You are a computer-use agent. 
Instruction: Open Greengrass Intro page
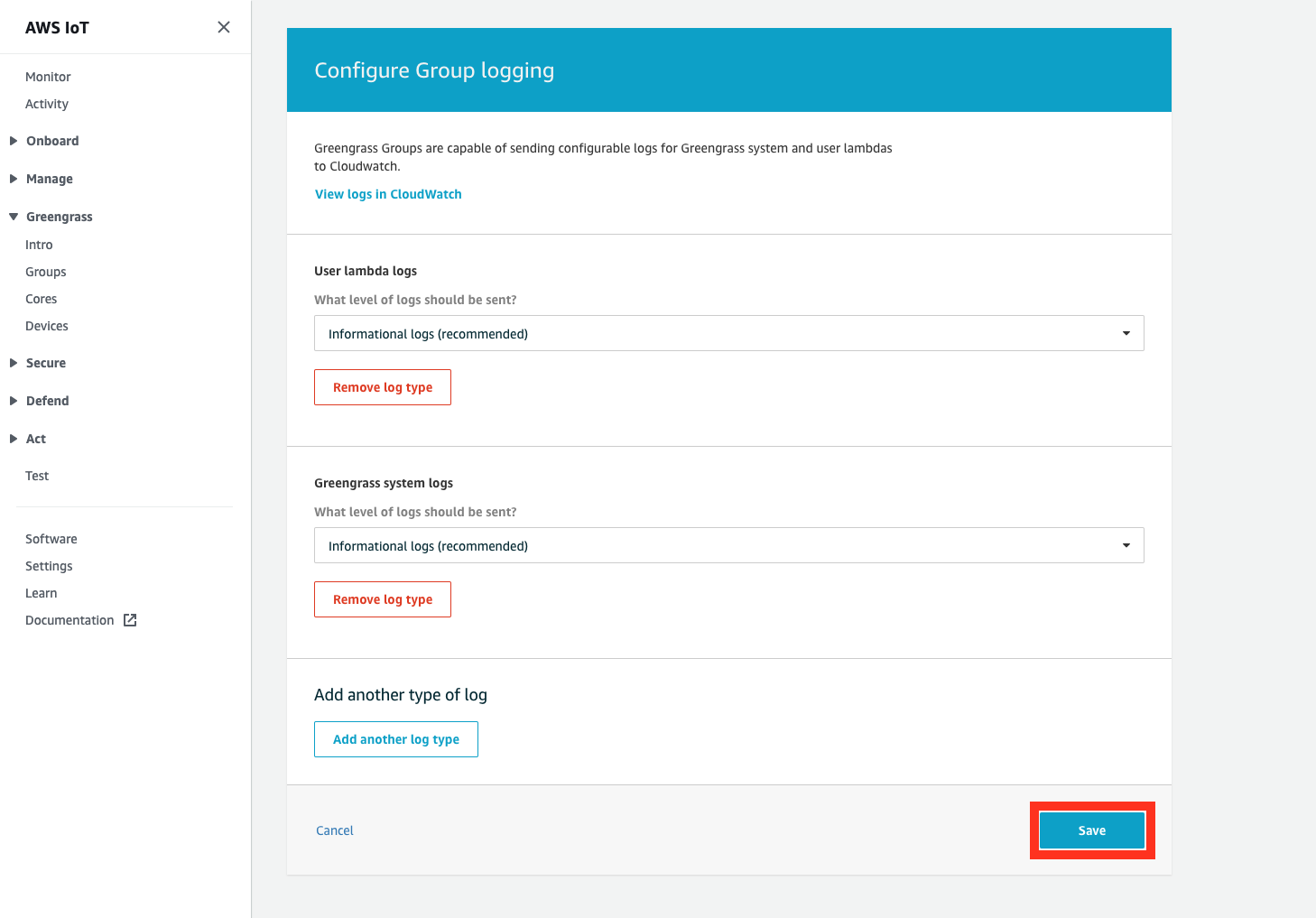[39, 245]
